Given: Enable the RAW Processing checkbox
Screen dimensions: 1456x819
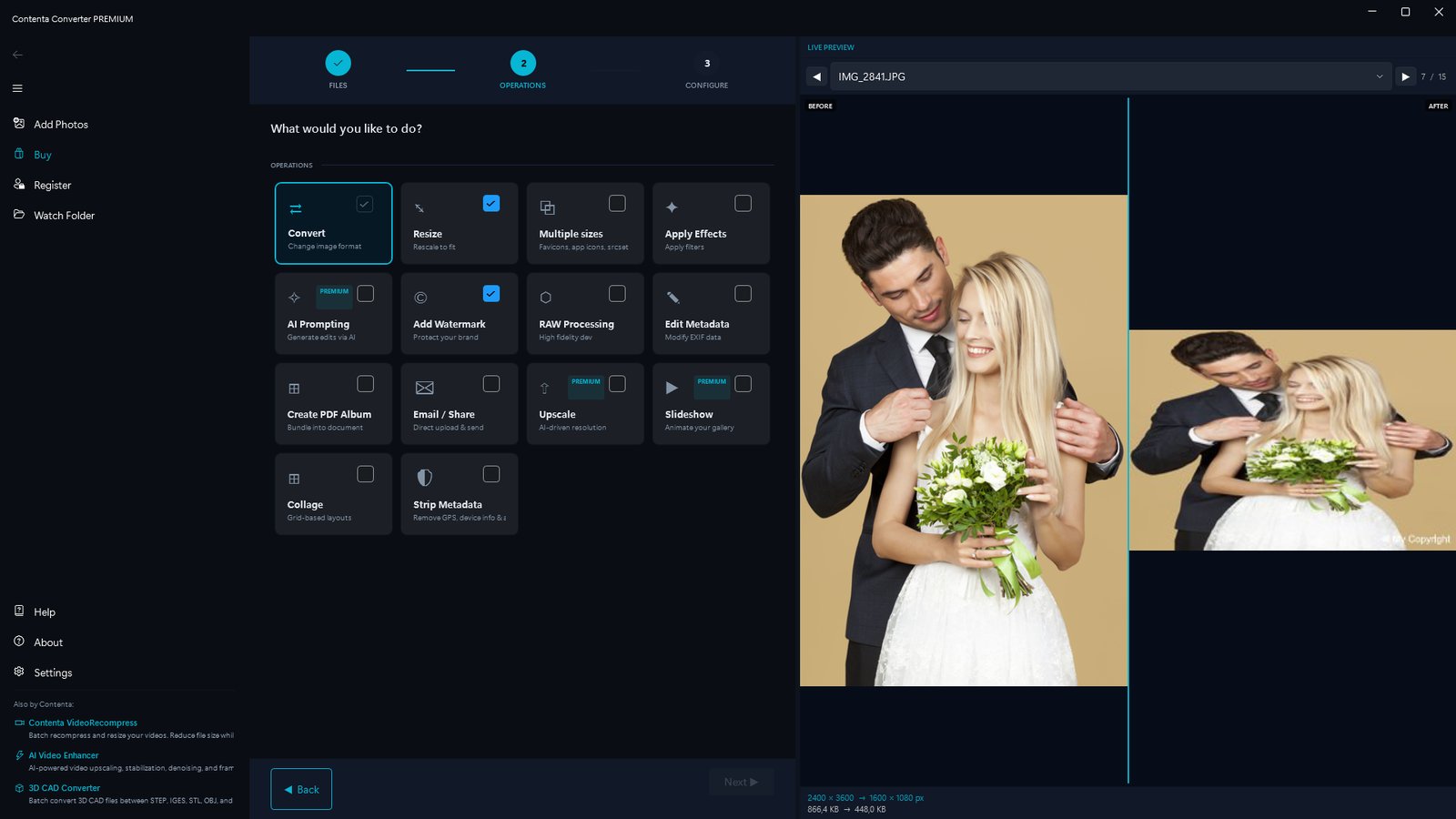Looking at the screenshot, I should tap(617, 294).
